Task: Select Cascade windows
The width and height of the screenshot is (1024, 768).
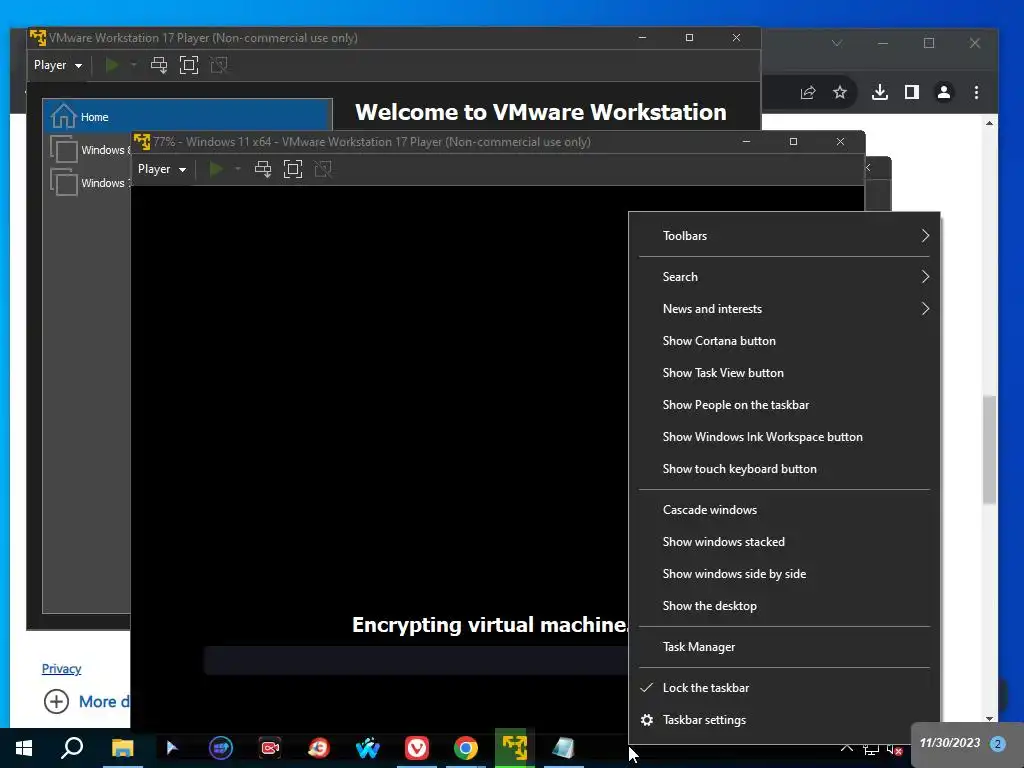Action: point(784,510)
